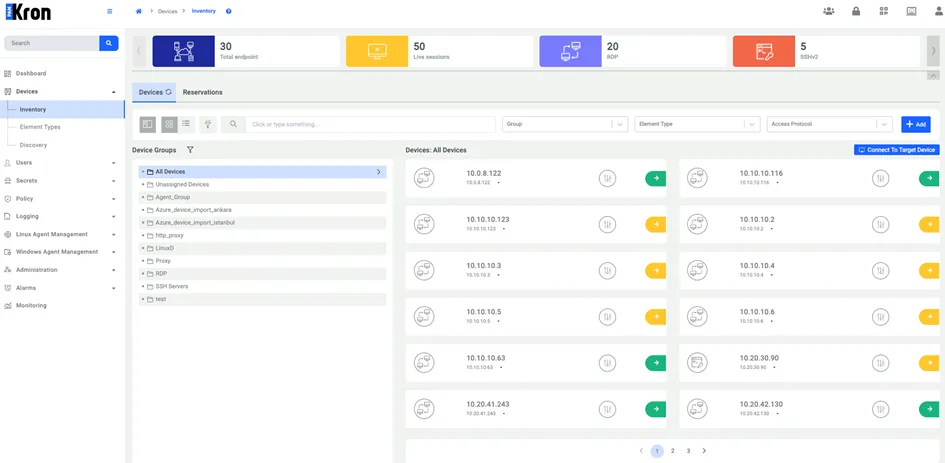Click the blue Add button
This screenshot has height=463, width=945.
click(x=915, y=124)
